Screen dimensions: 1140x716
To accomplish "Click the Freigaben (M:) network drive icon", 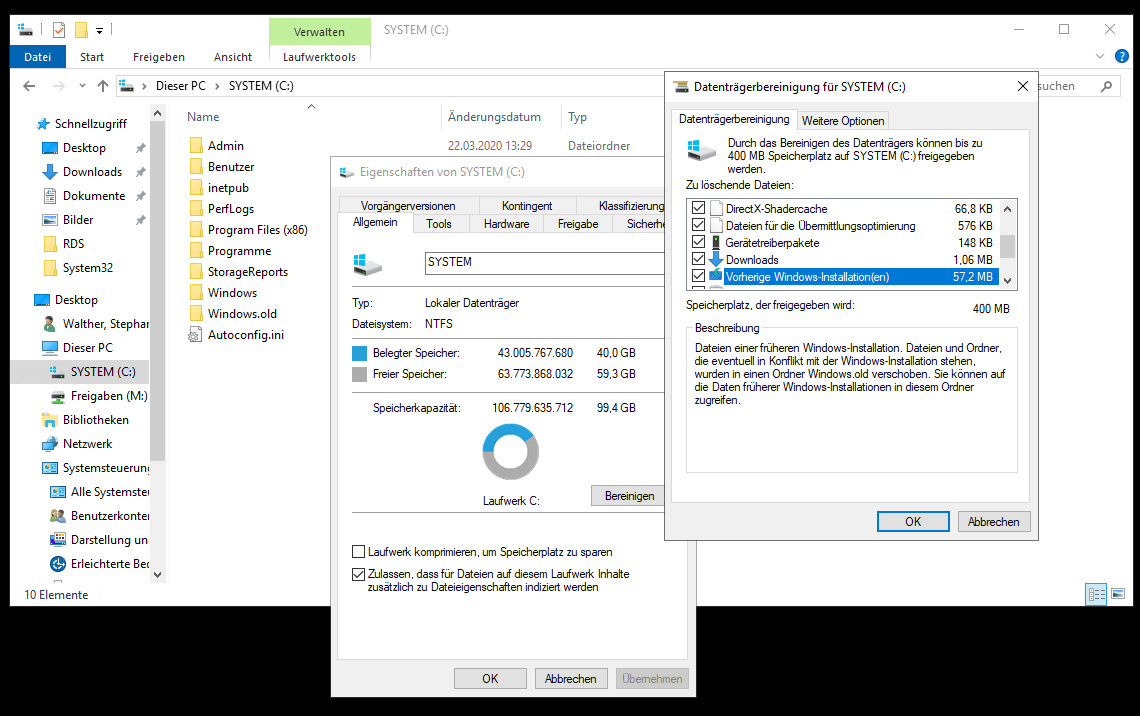I will pyautogui.click(x=57, y=396).
